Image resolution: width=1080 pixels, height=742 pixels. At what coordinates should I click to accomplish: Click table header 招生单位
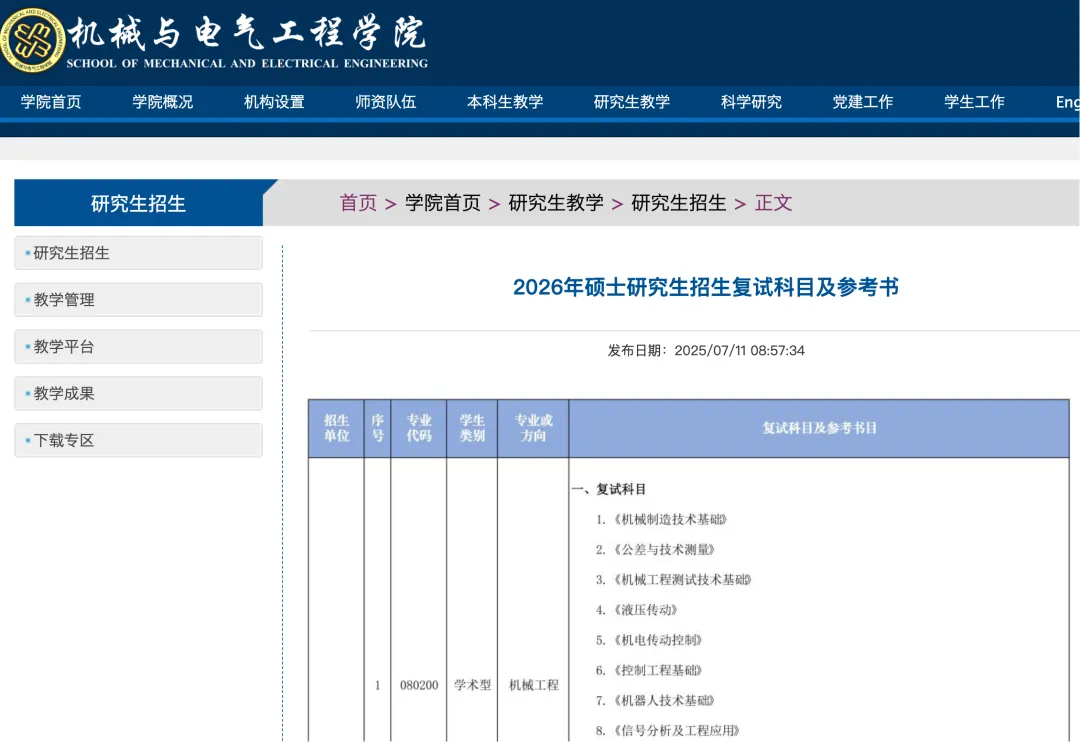click(336, 428)
